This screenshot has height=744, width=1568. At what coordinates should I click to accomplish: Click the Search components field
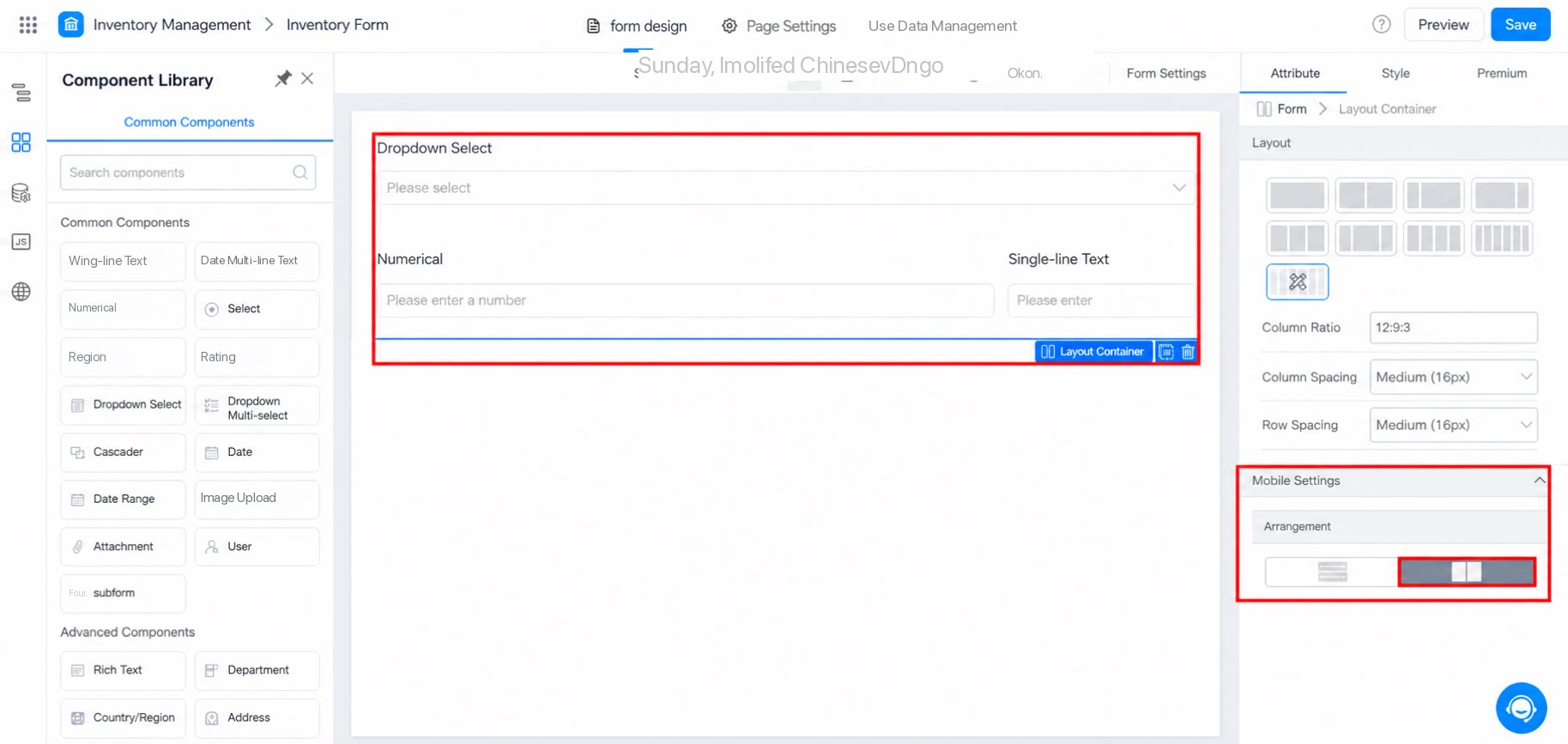click(x=188, y=172)
